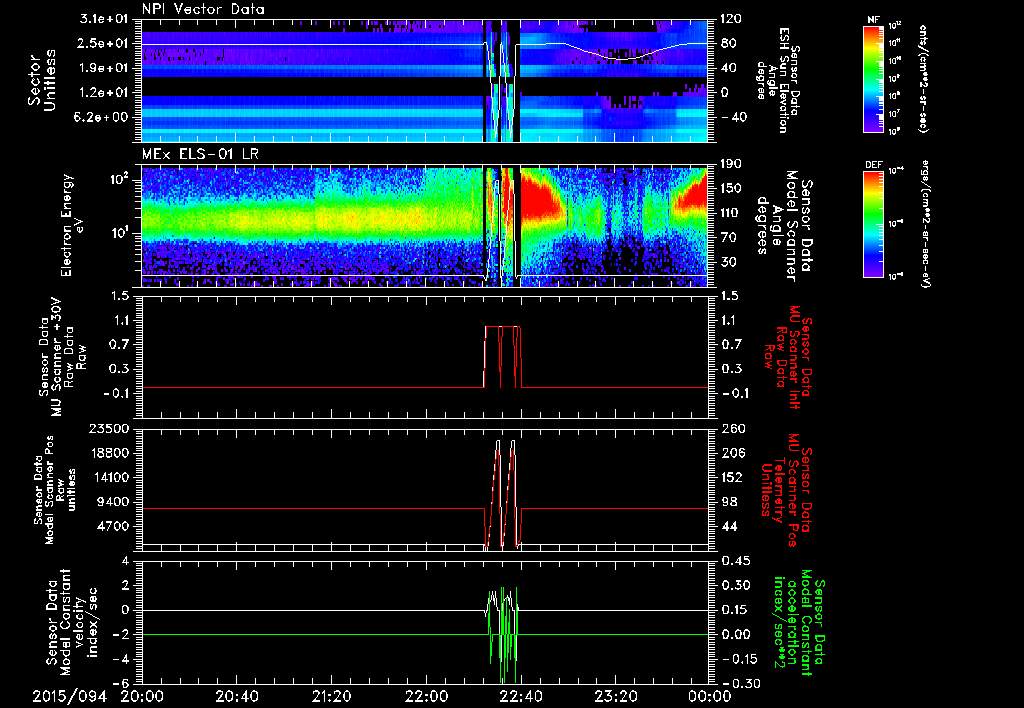Image resolution: width=1024 pixels, height=708 pixels.
Task: Click the "18800" scanner position tick label
Action: point(110,453)
